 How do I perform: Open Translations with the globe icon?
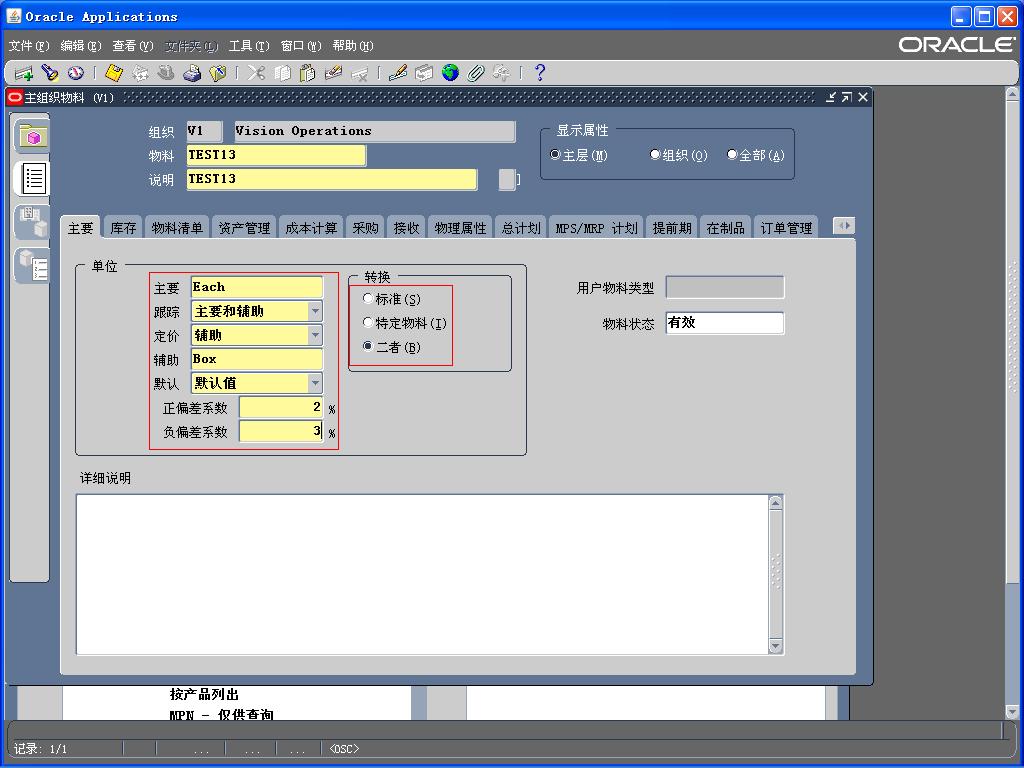click(x=450, y=73)
